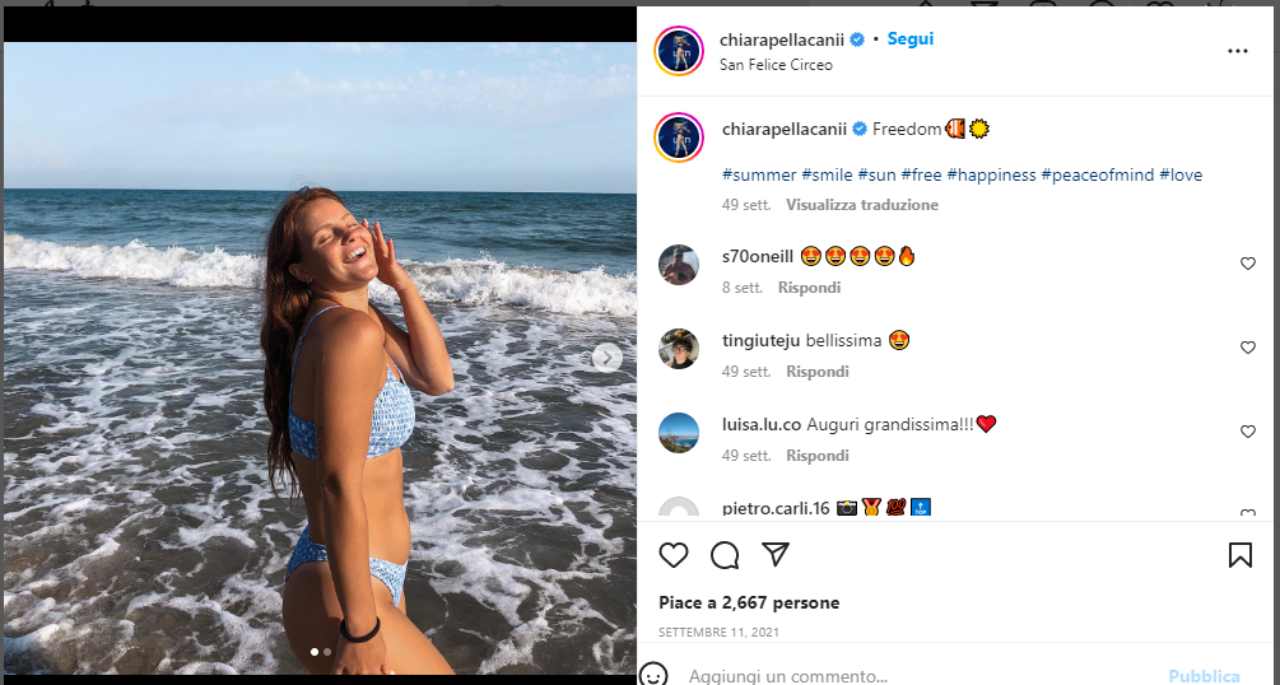Like the post with heart icon
The image size is (1280, 685).
(674, 555)
